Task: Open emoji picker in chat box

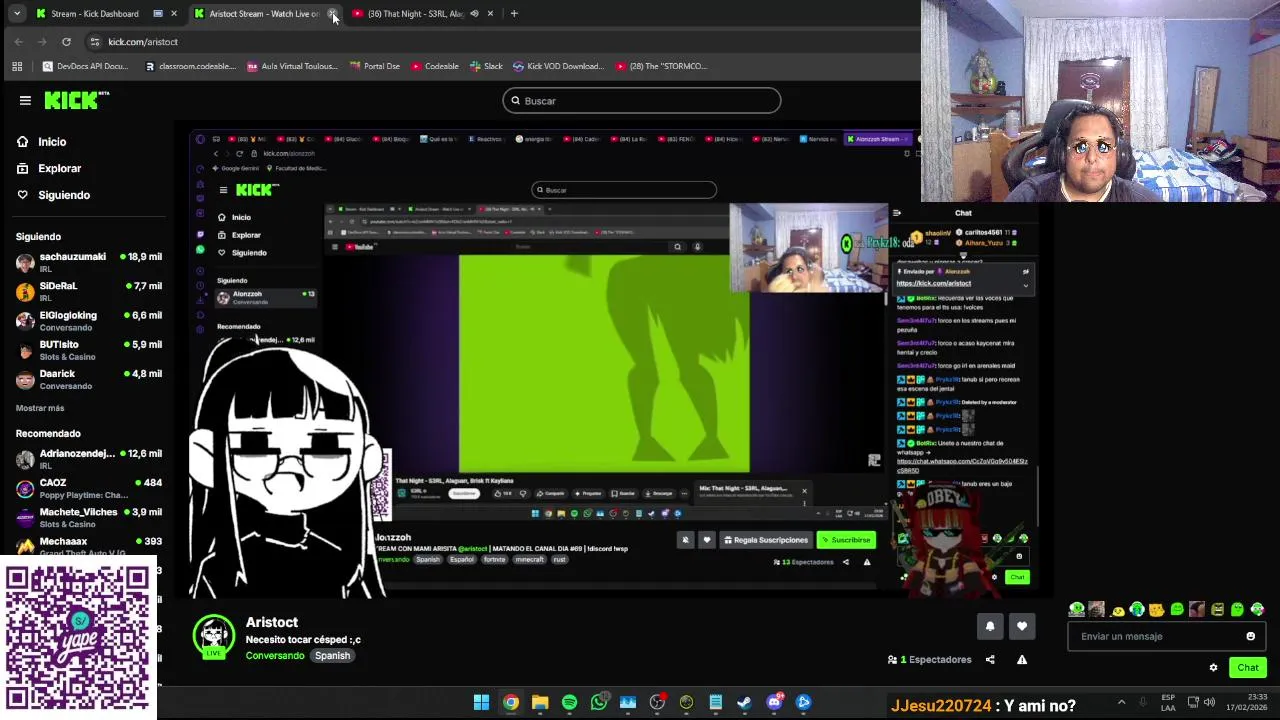Action: pos(1250,636)
